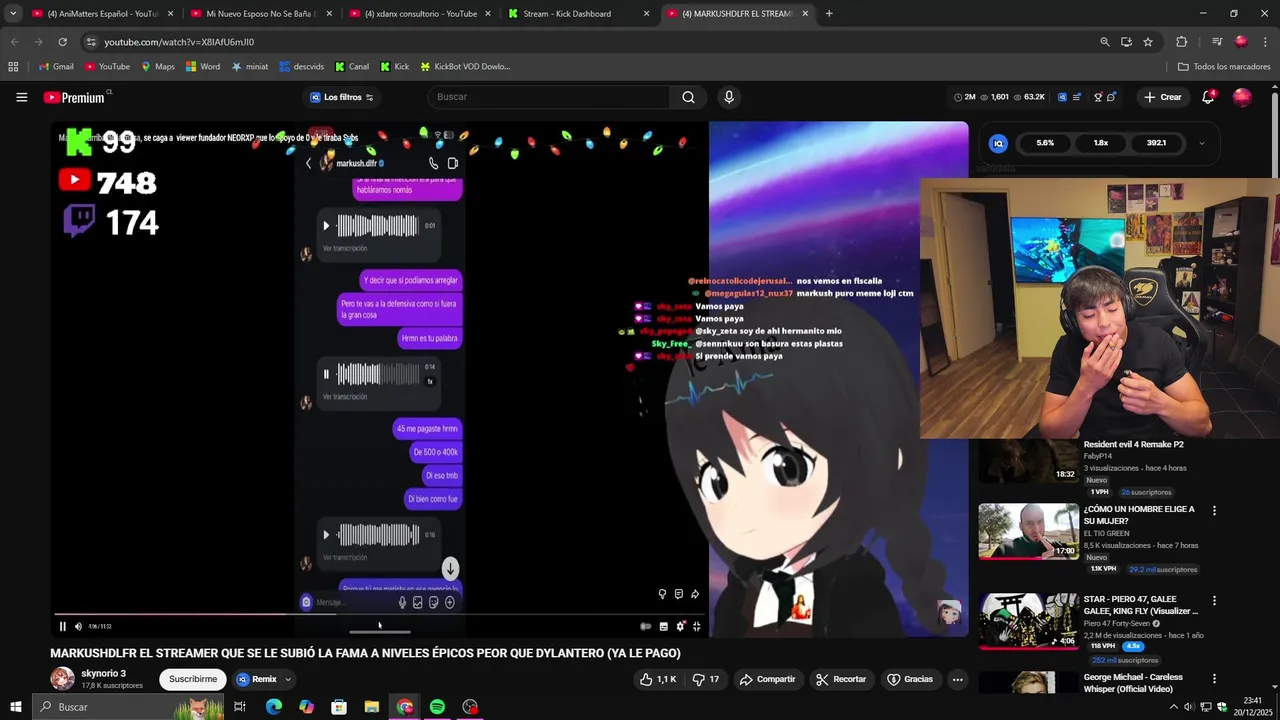Dislike the video showing 17
The height and width of the screenshot is (720, 1280).
click(x=706, y=679)
